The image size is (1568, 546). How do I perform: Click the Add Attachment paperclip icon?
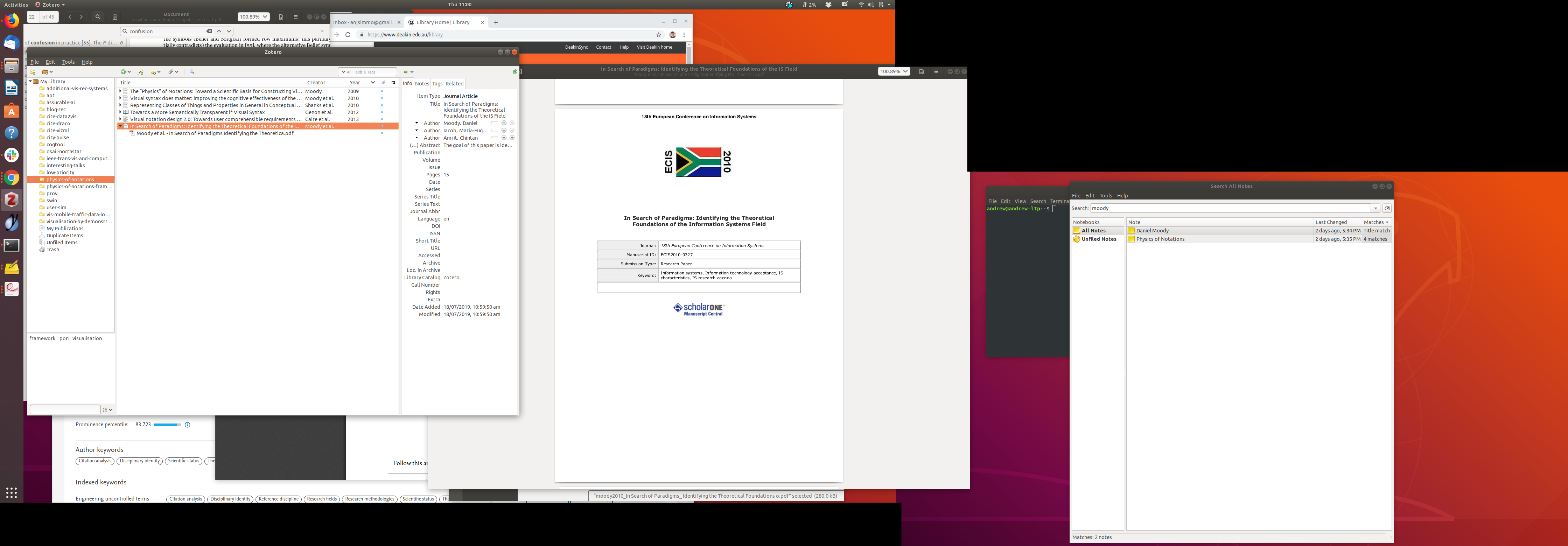pyautogui.click(x=171, y=72)
